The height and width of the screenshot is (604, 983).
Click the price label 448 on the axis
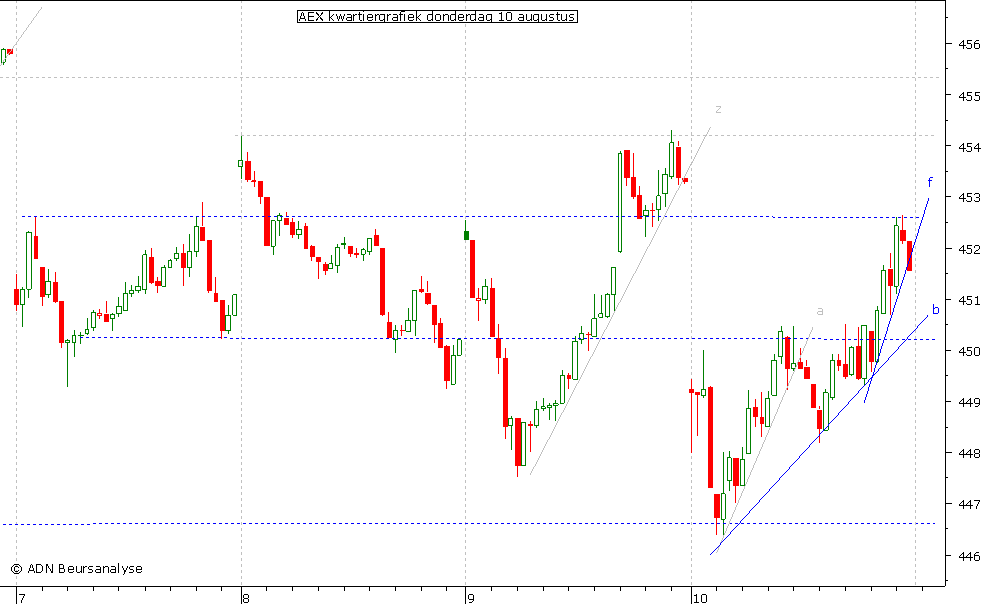[969, 453]
